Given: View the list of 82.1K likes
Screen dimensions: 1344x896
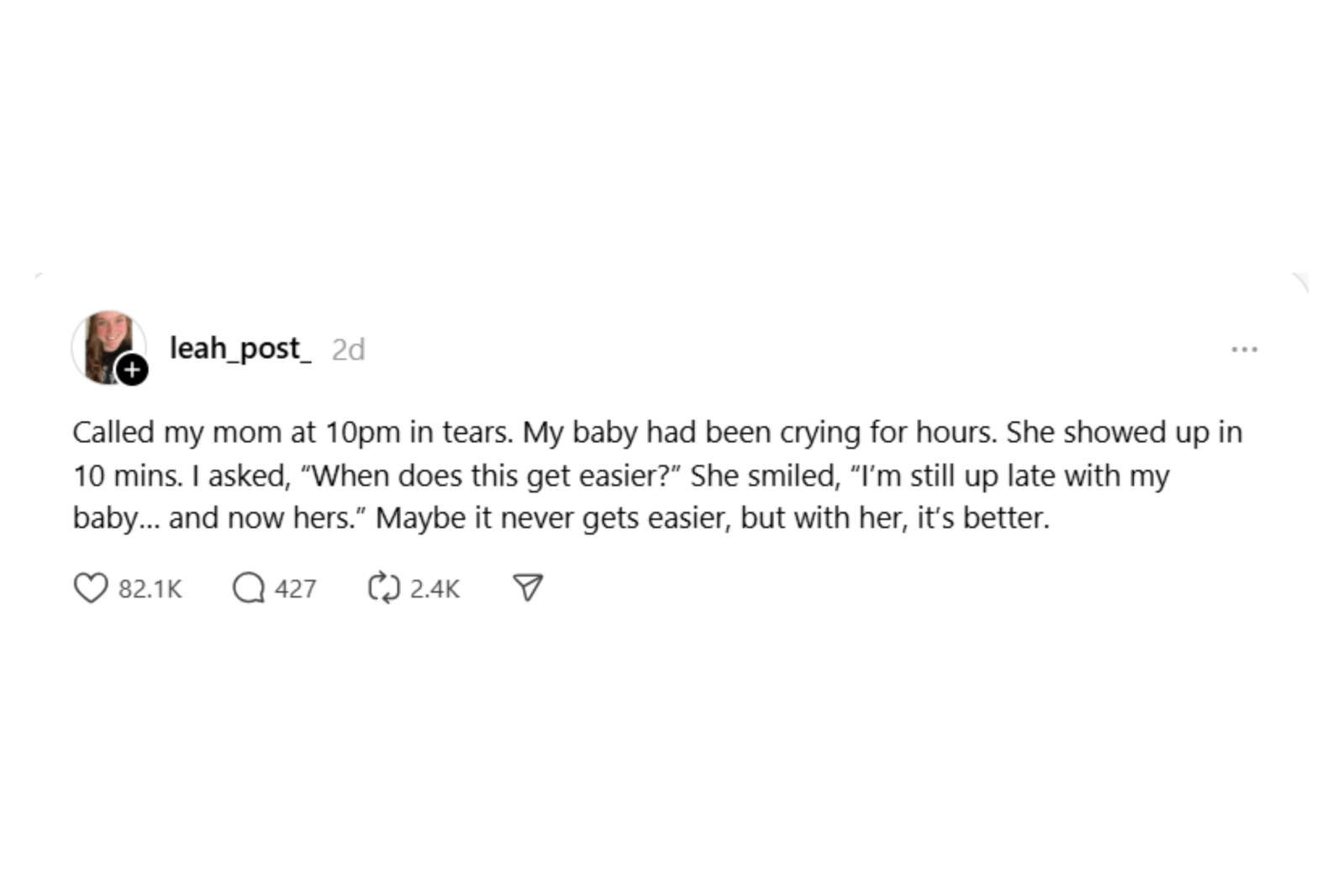Looking at the screenshot, I should pyautogui.click(x=150, y=589).
